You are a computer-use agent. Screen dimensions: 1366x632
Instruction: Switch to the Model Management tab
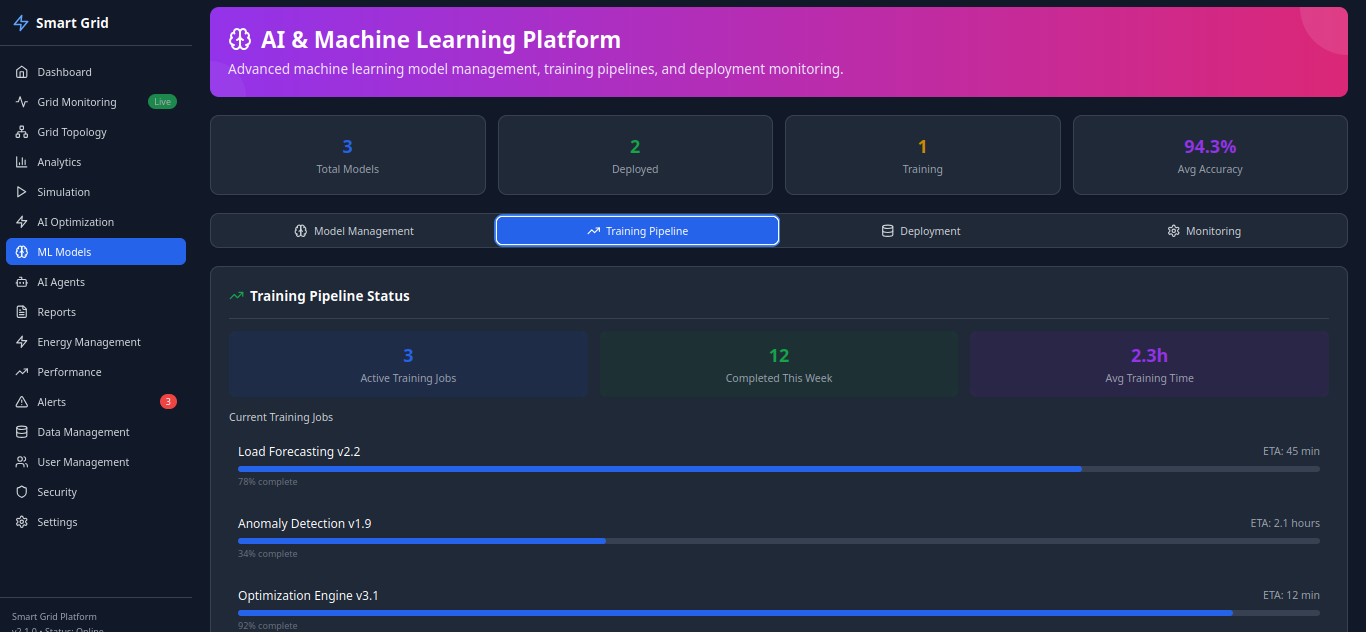[x=353, y=231]
